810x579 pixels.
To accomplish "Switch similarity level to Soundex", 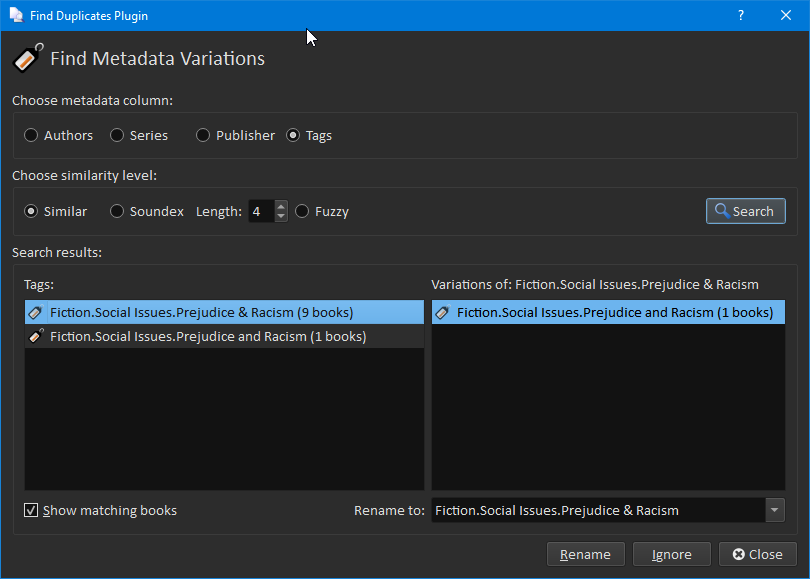I will (118, 211).
